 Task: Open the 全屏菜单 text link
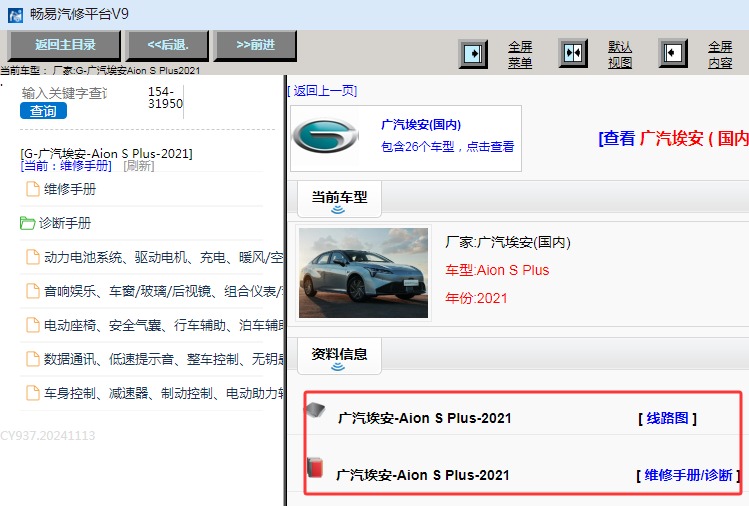point(520,54)
